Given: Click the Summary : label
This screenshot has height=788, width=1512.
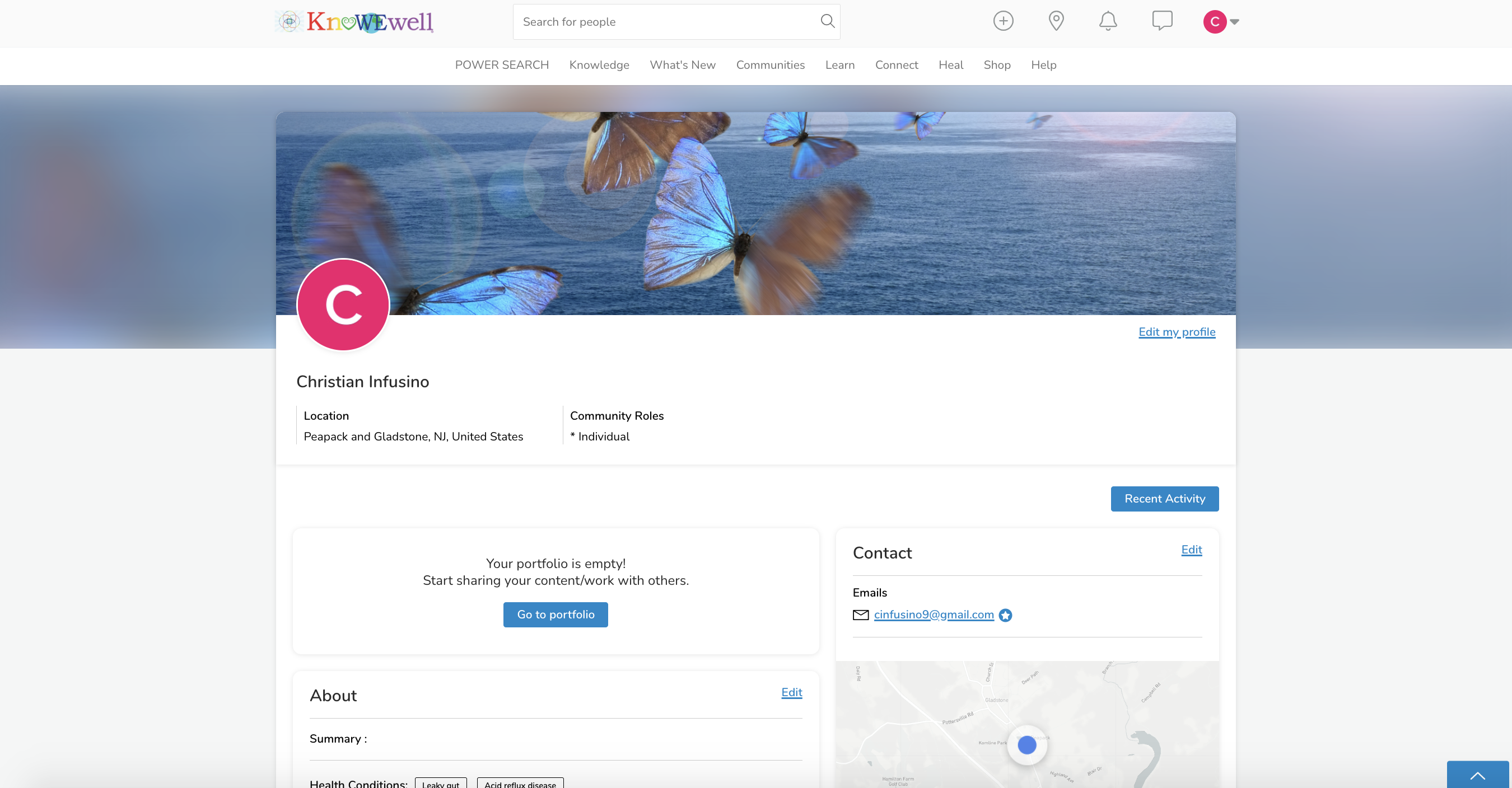Looking at the screenshot, I should (x=338, y=739).
